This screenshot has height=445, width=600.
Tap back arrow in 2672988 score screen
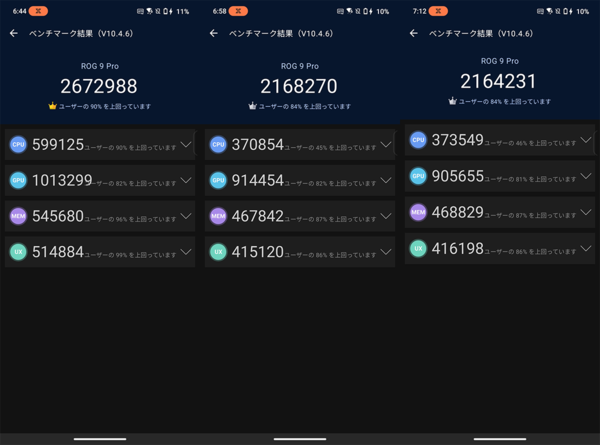14,33
